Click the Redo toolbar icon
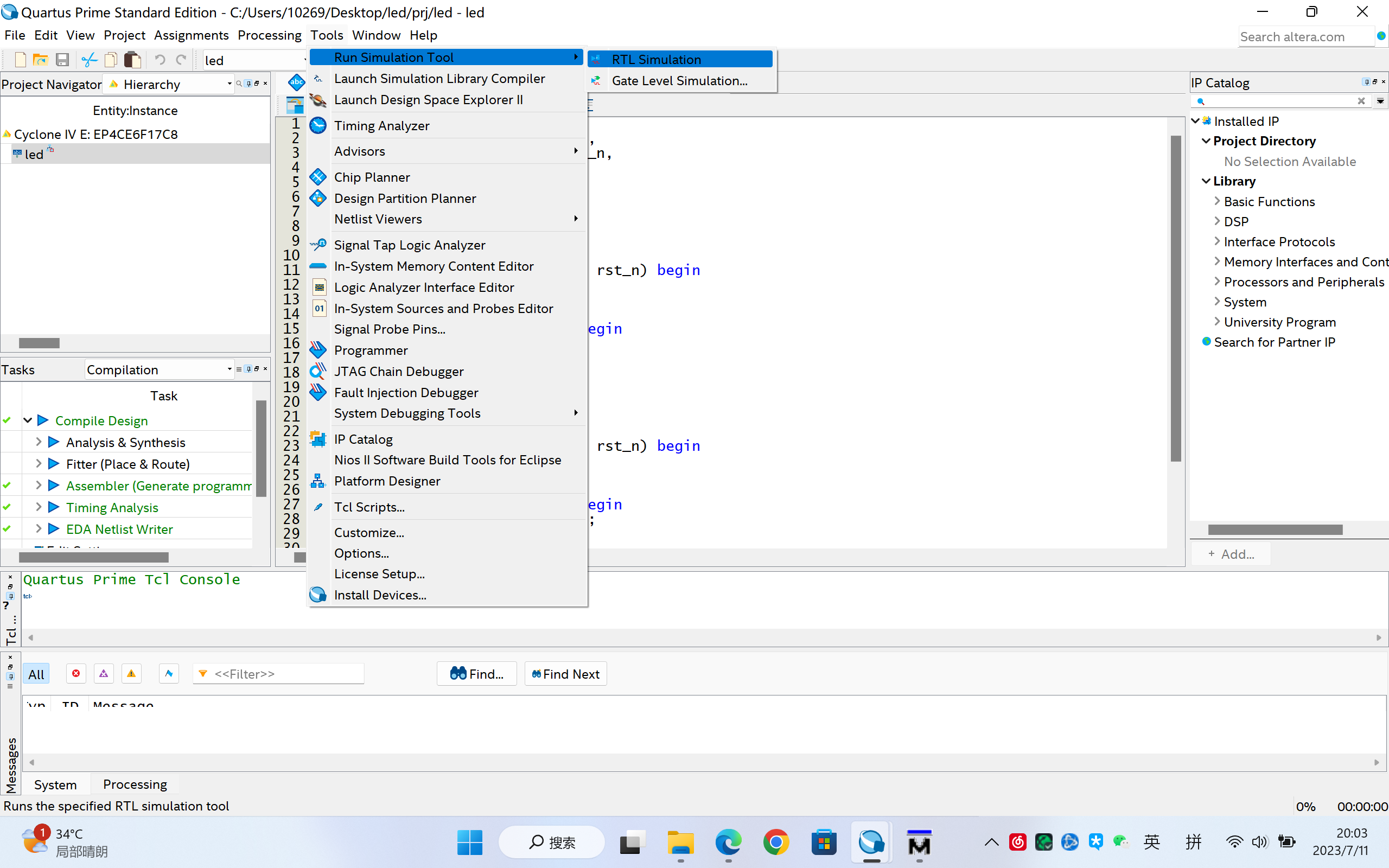The width and height of the screenshot is (1389, 868). tap(181, 60)
